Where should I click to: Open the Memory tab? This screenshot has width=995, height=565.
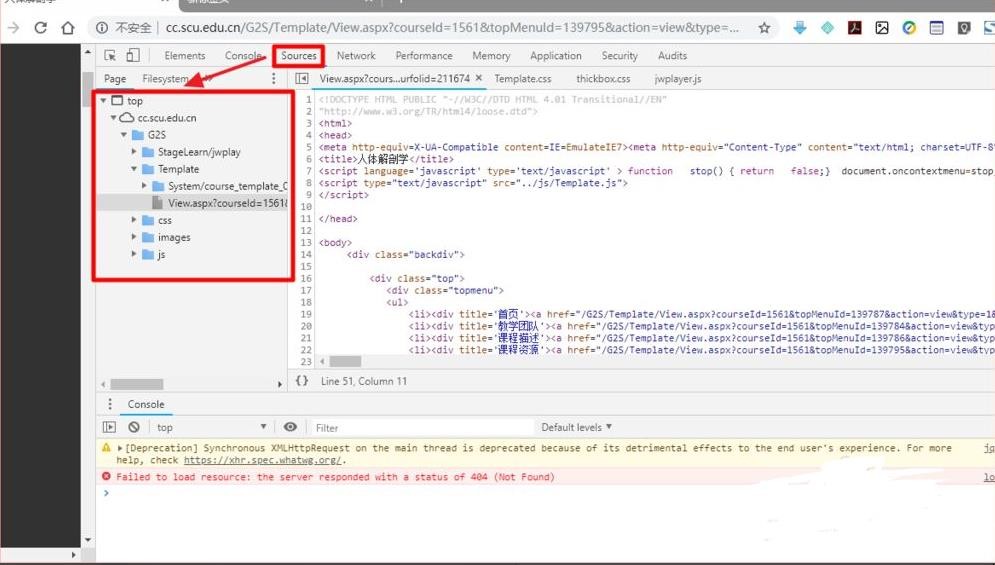(x=491, y=56)
